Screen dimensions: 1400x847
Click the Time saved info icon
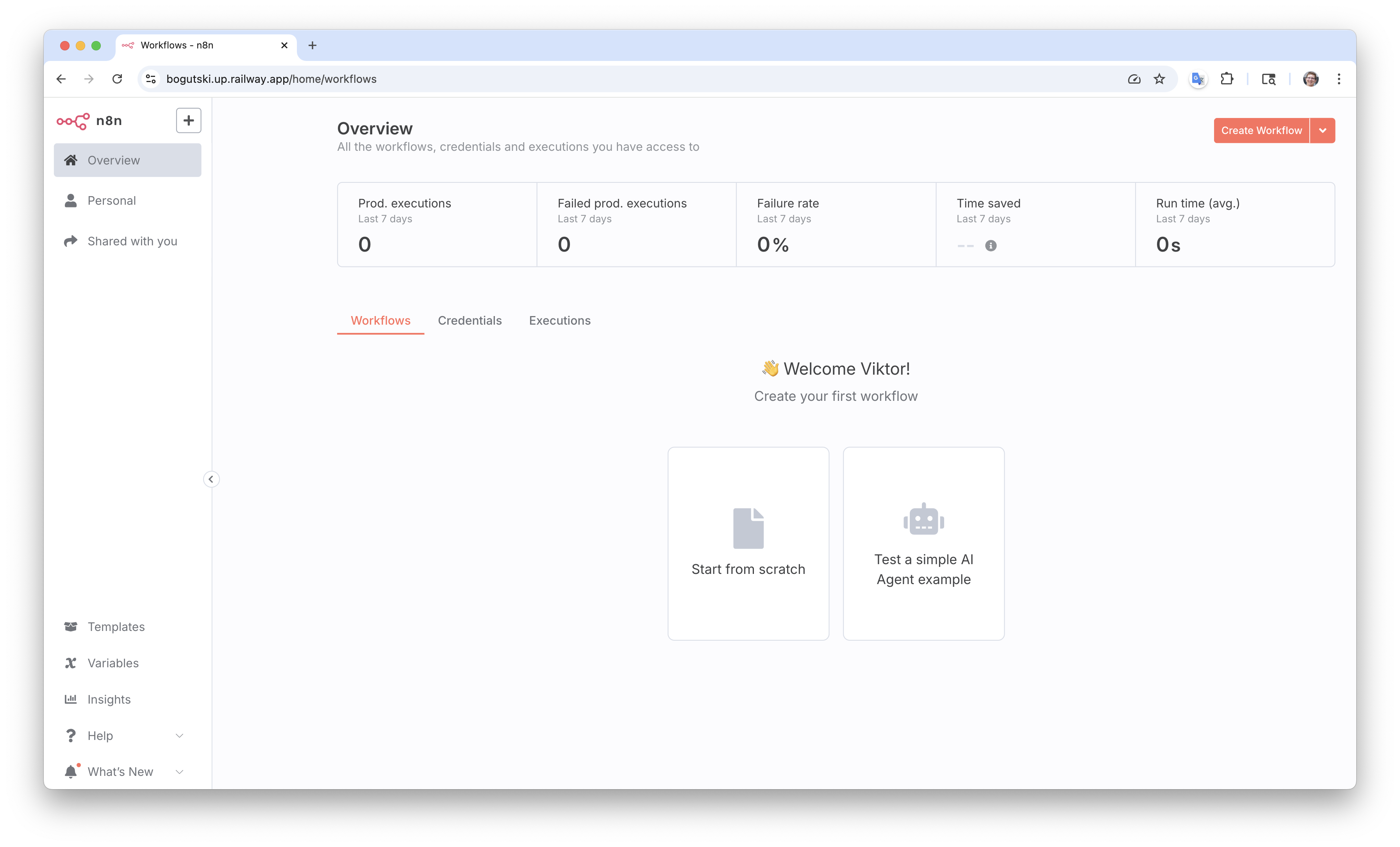coord(990,246)
